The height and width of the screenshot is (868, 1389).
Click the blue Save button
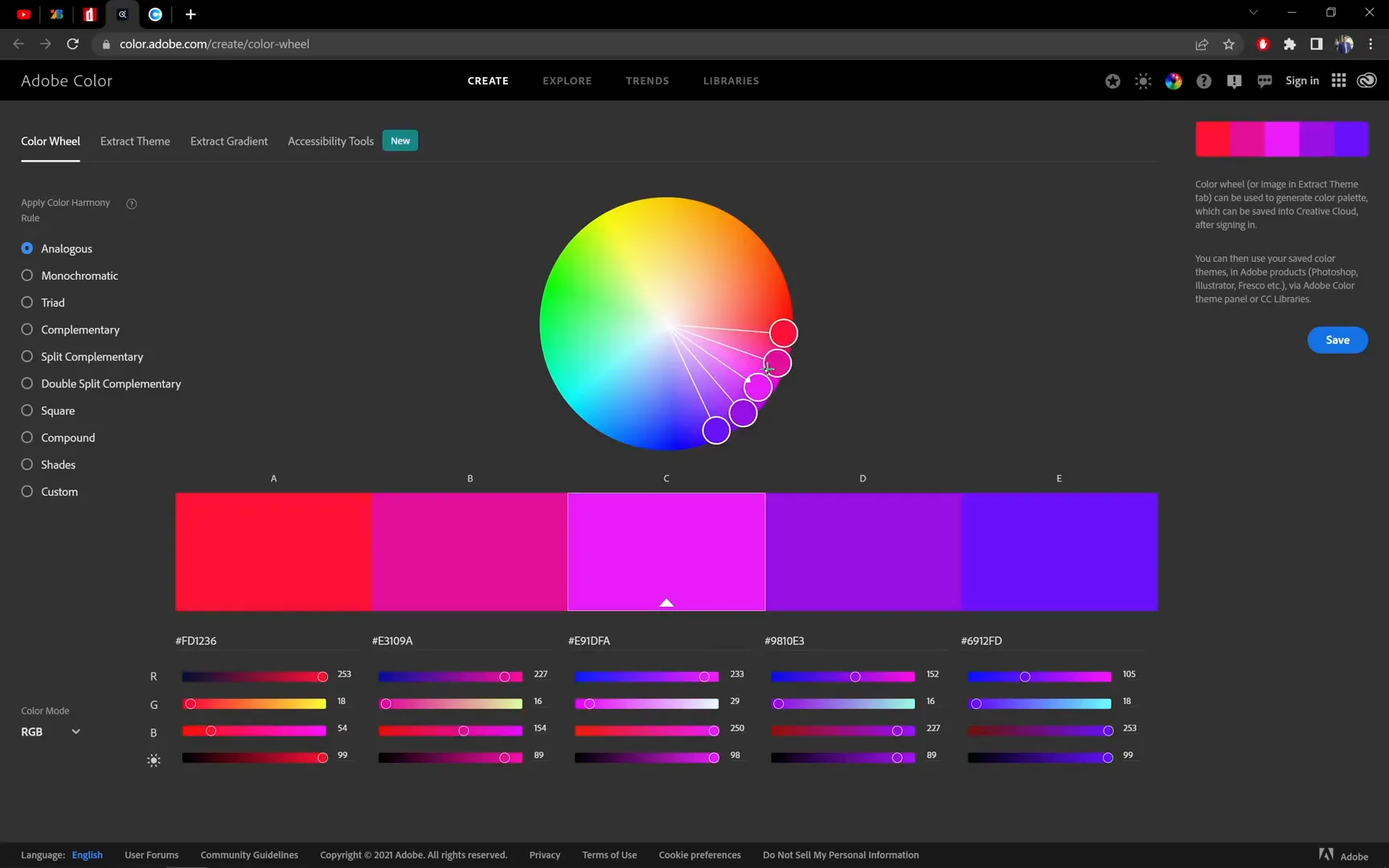[x=1338, y=340]
